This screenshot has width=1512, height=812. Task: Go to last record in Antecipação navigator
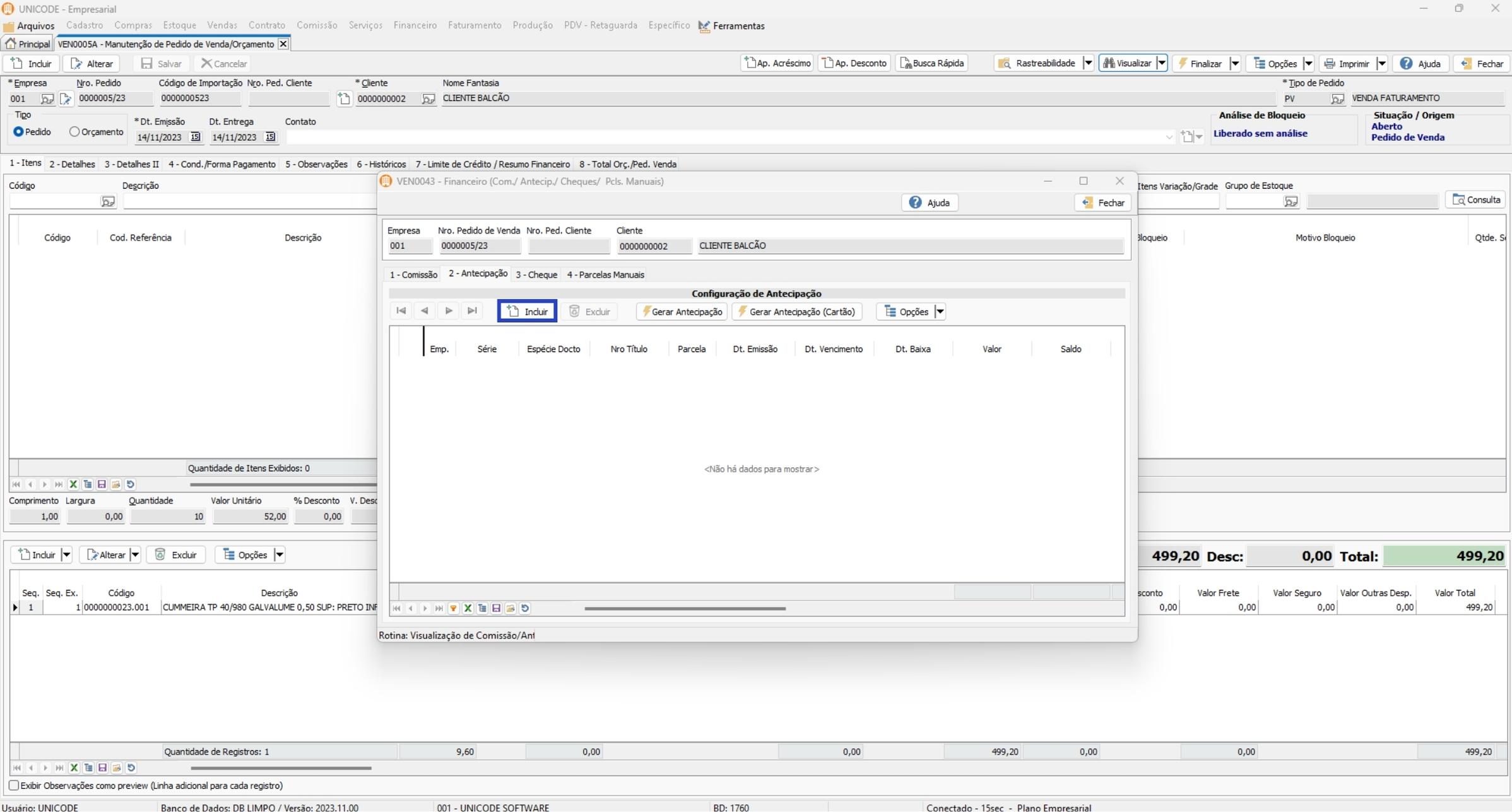472,311
